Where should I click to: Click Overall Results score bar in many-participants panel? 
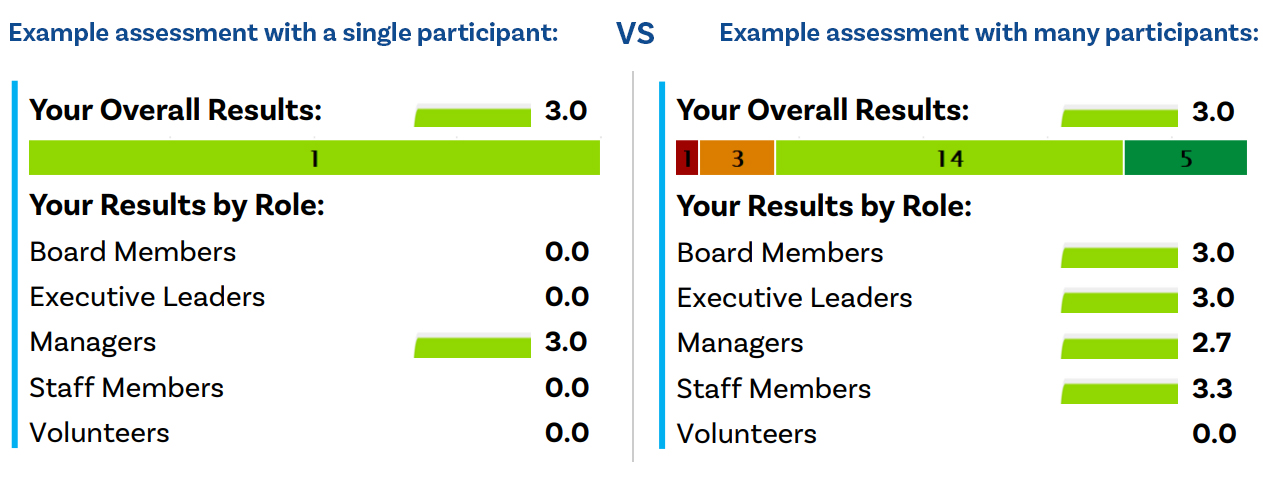pyautogui.click(x=1119, y=115)
